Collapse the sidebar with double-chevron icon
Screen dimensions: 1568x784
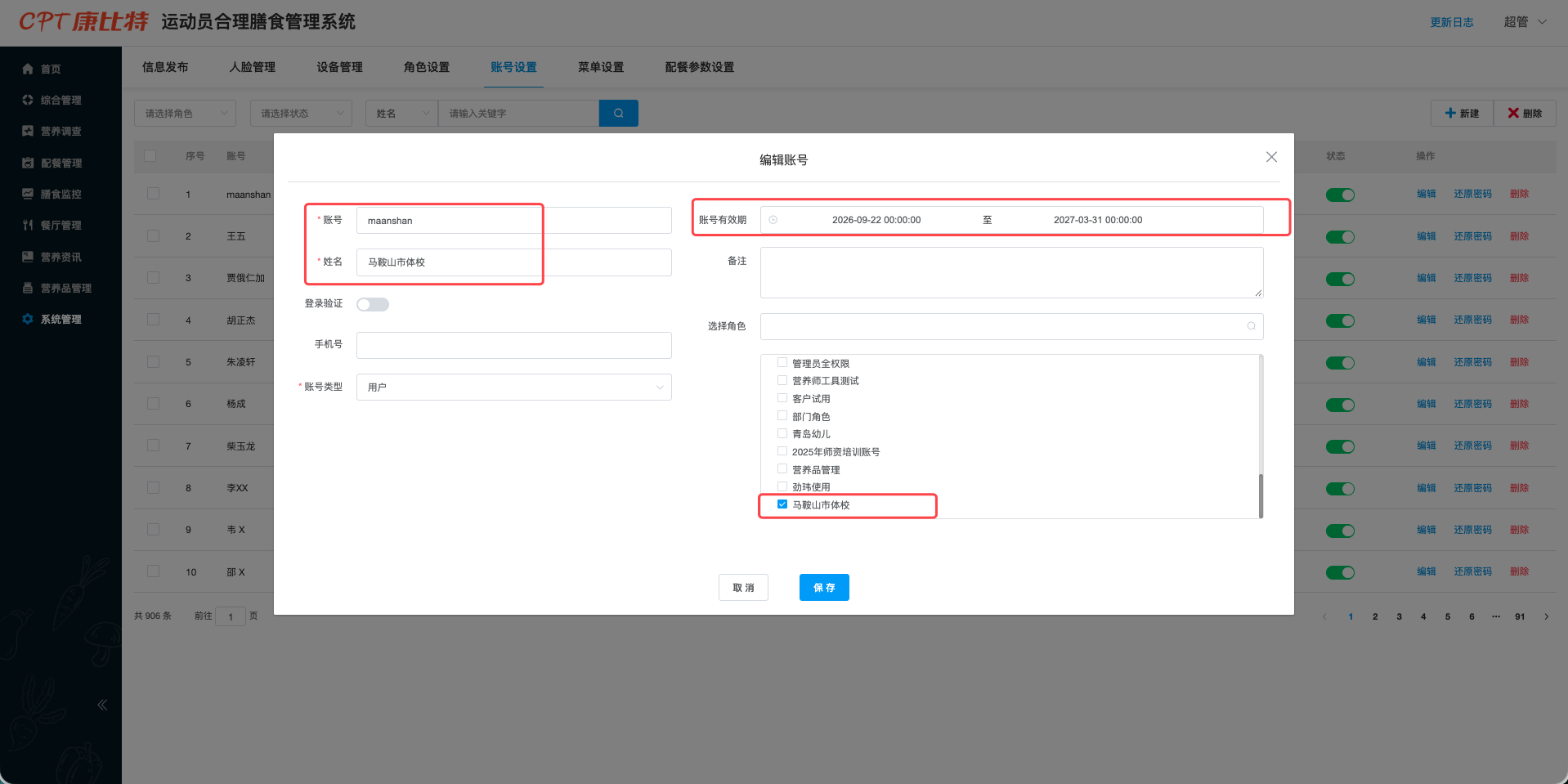(x=102, y=705)
